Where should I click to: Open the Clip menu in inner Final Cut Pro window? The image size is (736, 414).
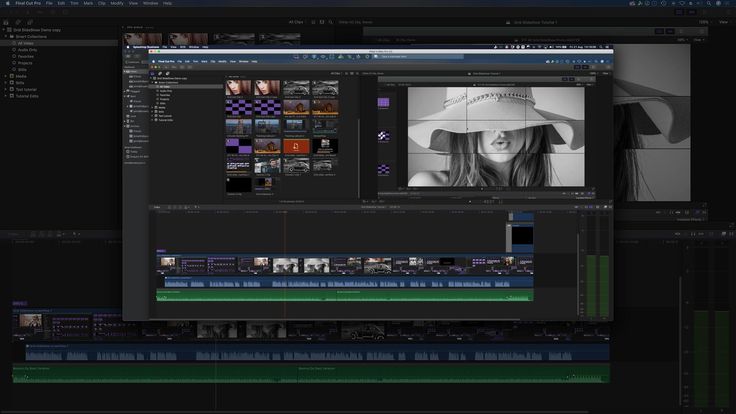(x=213, y=61)
